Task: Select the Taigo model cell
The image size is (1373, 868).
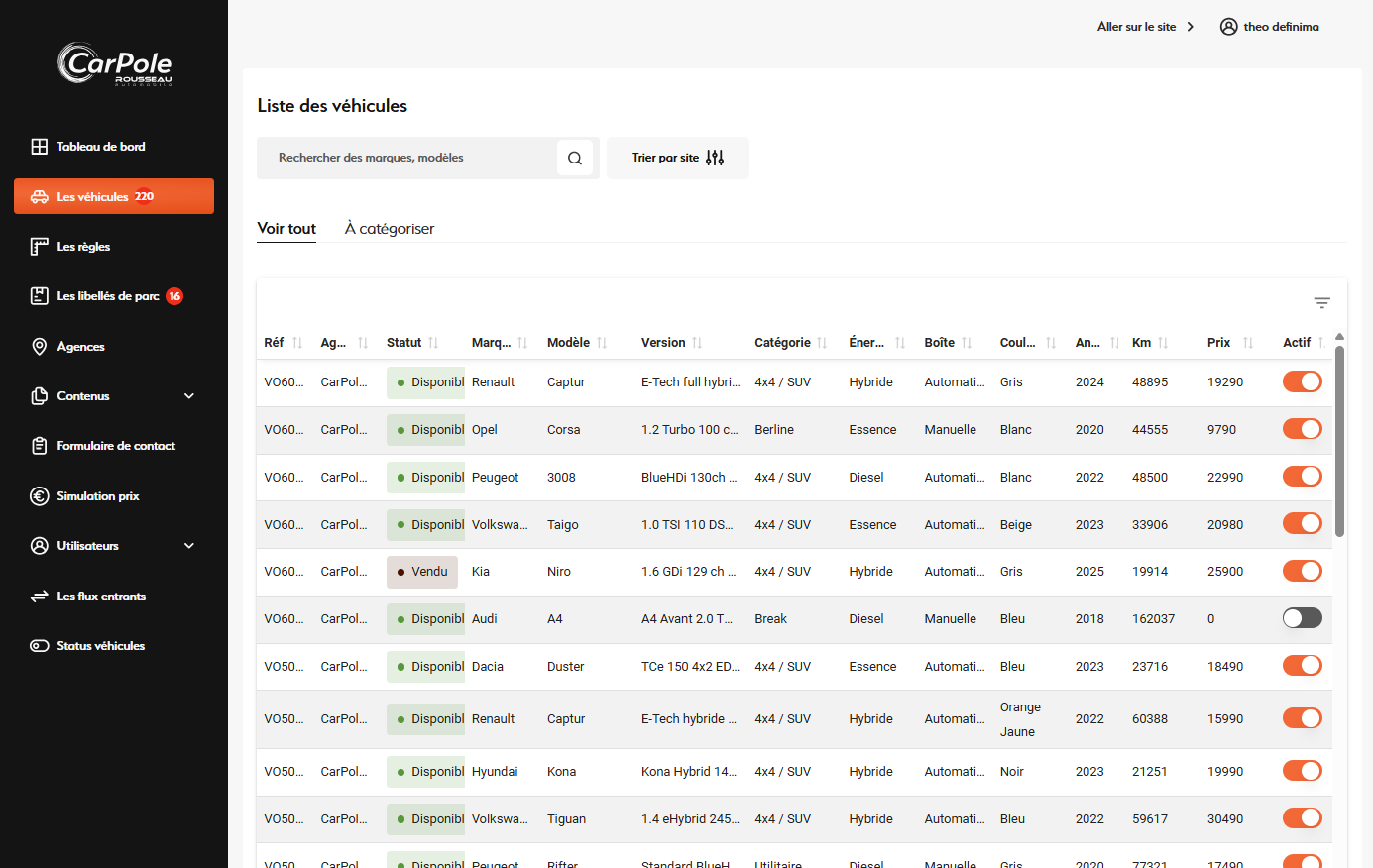Action: coord(563,525)
